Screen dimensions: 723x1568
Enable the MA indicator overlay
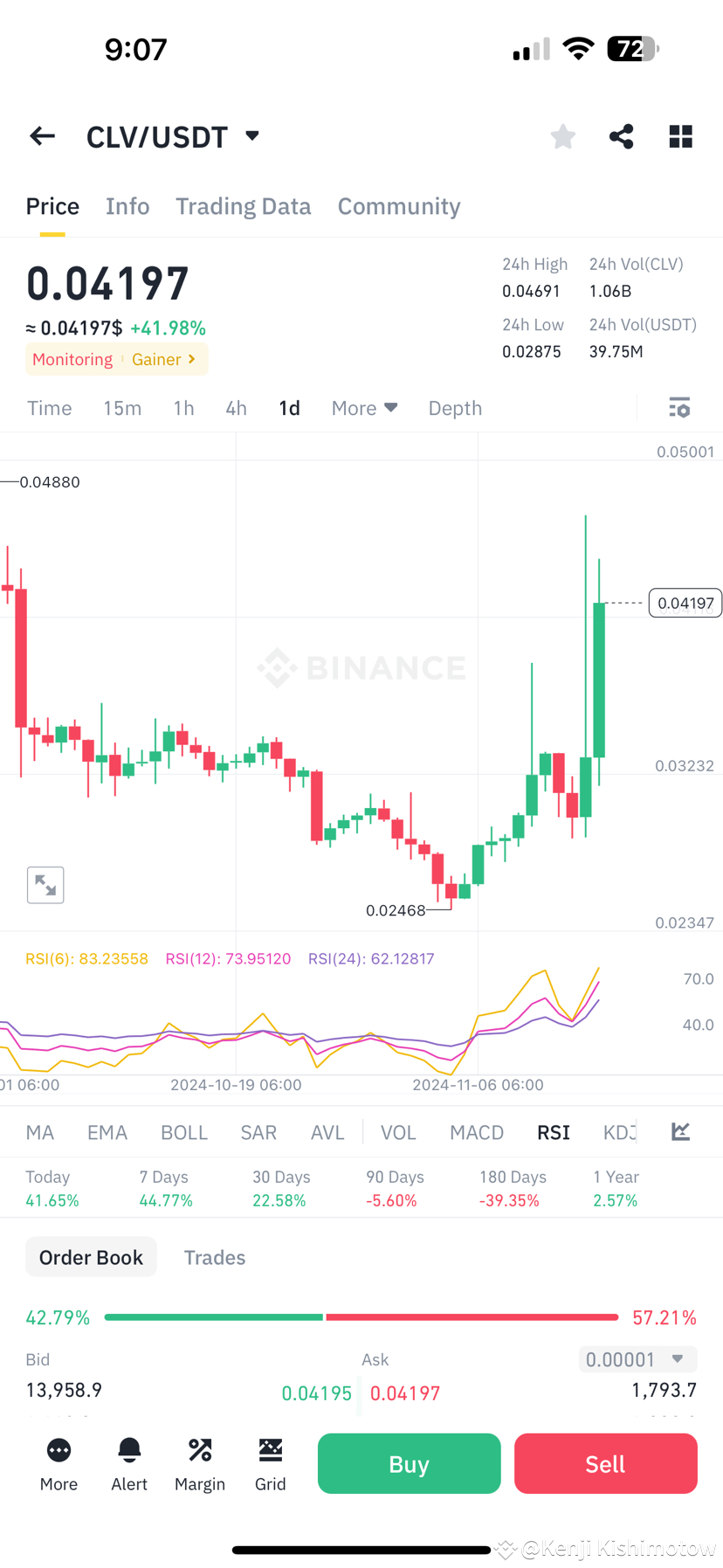[39, 1131]
